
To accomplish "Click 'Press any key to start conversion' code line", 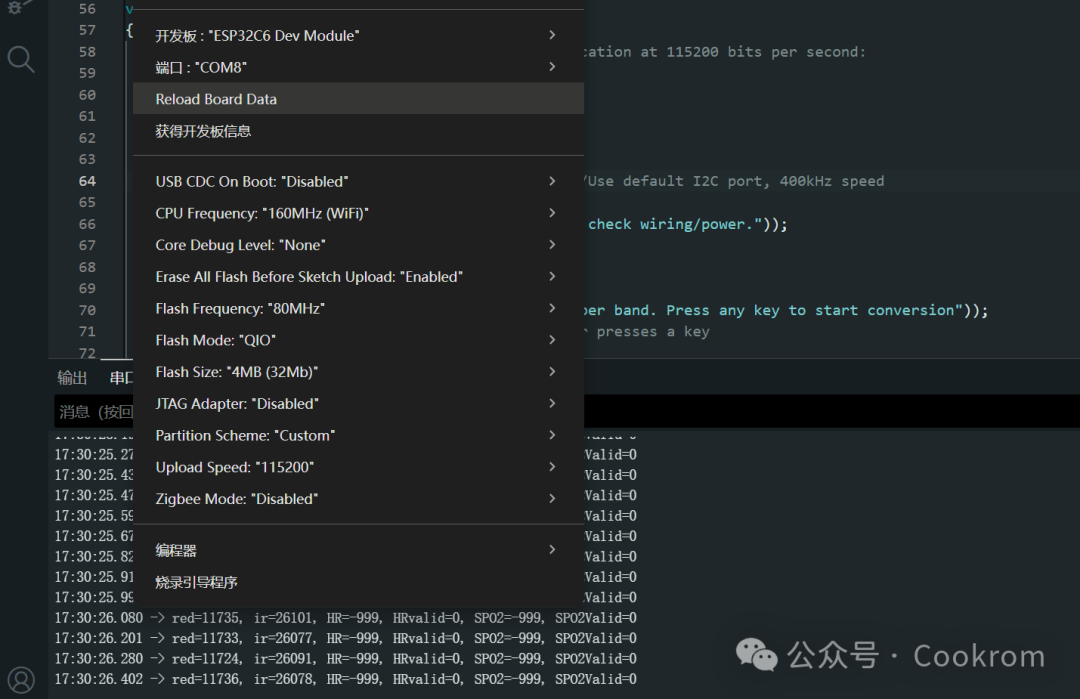I will (x=786, y=310).
